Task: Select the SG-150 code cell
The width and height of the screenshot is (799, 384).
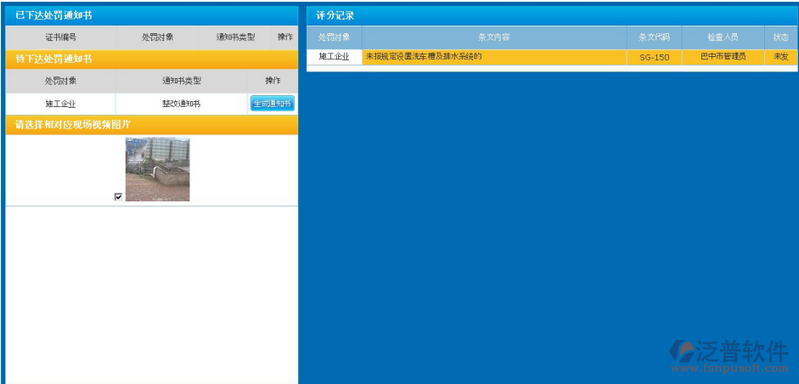Action: (654, 57)
